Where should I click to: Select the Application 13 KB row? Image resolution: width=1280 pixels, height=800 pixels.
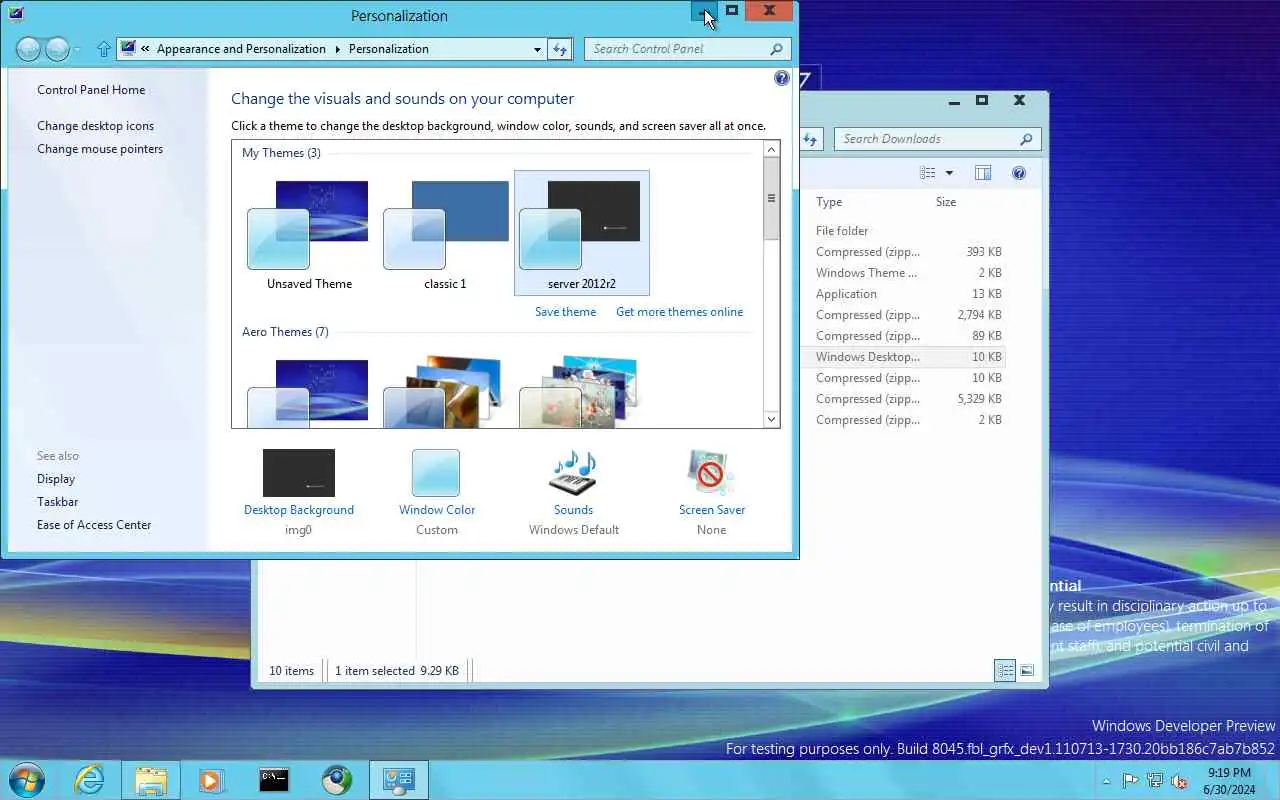pos(903,294)
